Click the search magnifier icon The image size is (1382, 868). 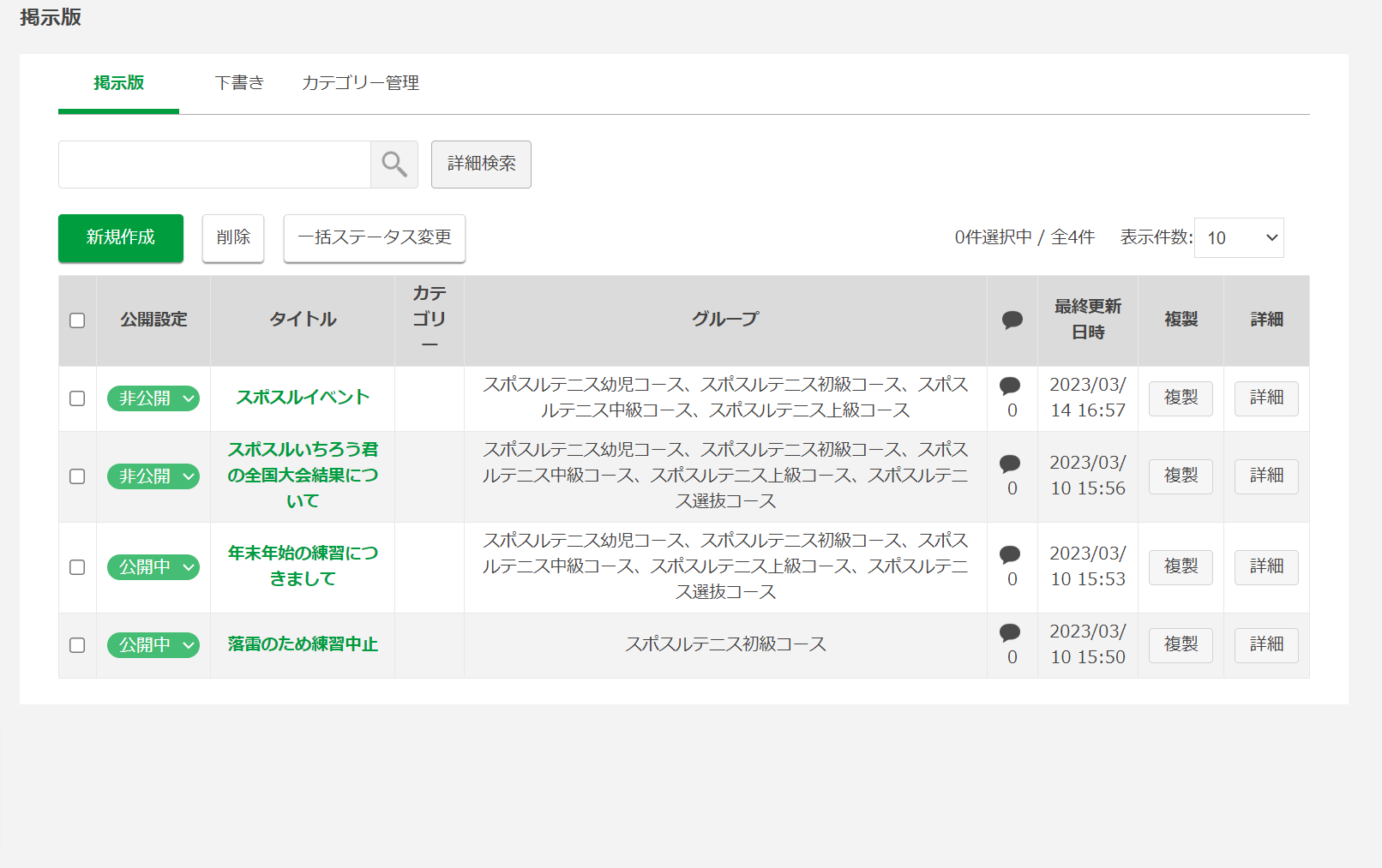(394, 164)
